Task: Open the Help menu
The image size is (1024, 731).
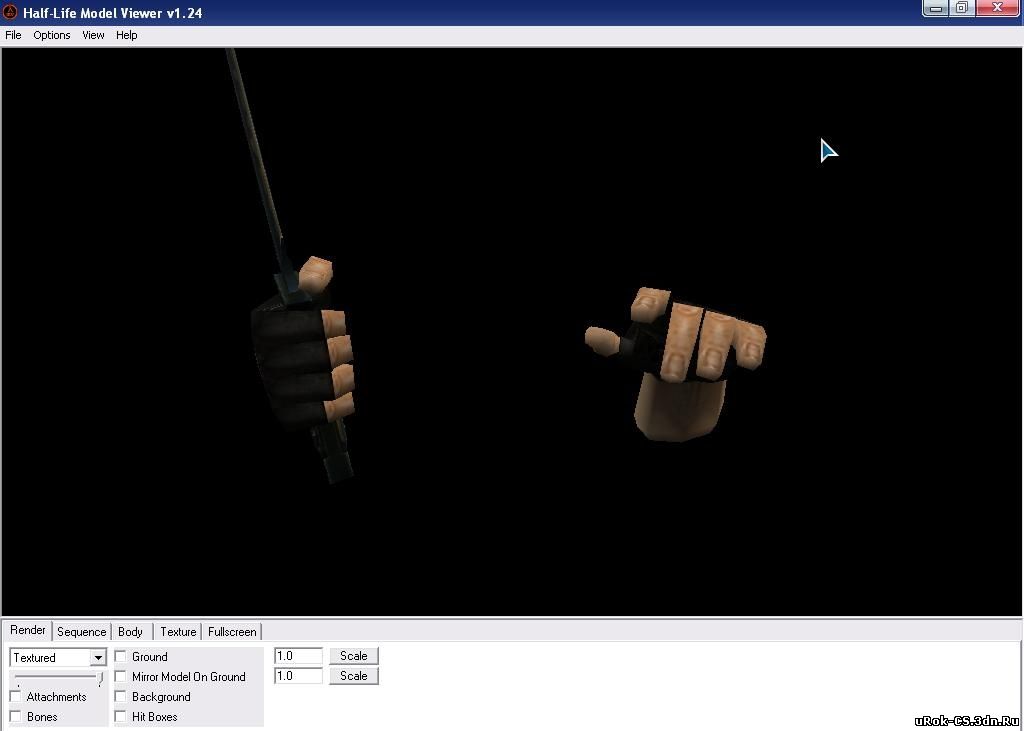Action: [127, 35]
